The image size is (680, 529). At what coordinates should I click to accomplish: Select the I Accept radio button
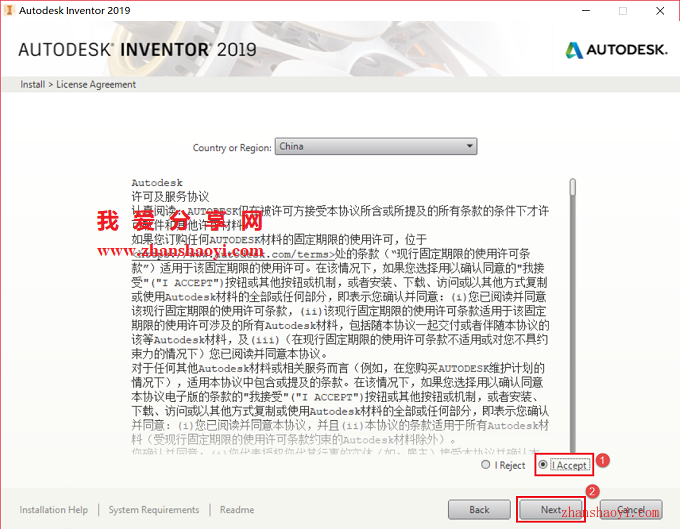543,465
